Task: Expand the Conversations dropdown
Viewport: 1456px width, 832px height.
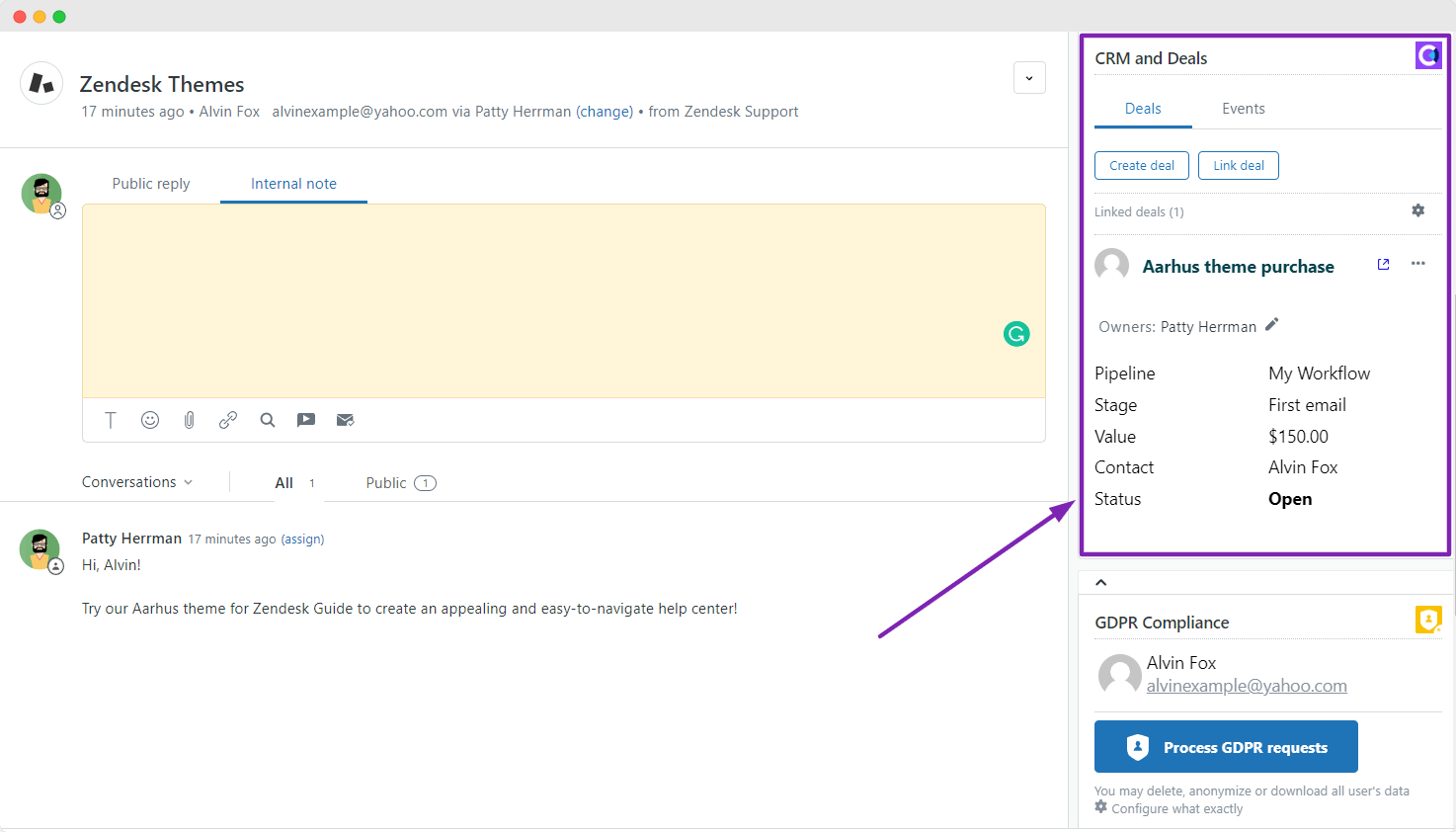Action: point(137,482)
